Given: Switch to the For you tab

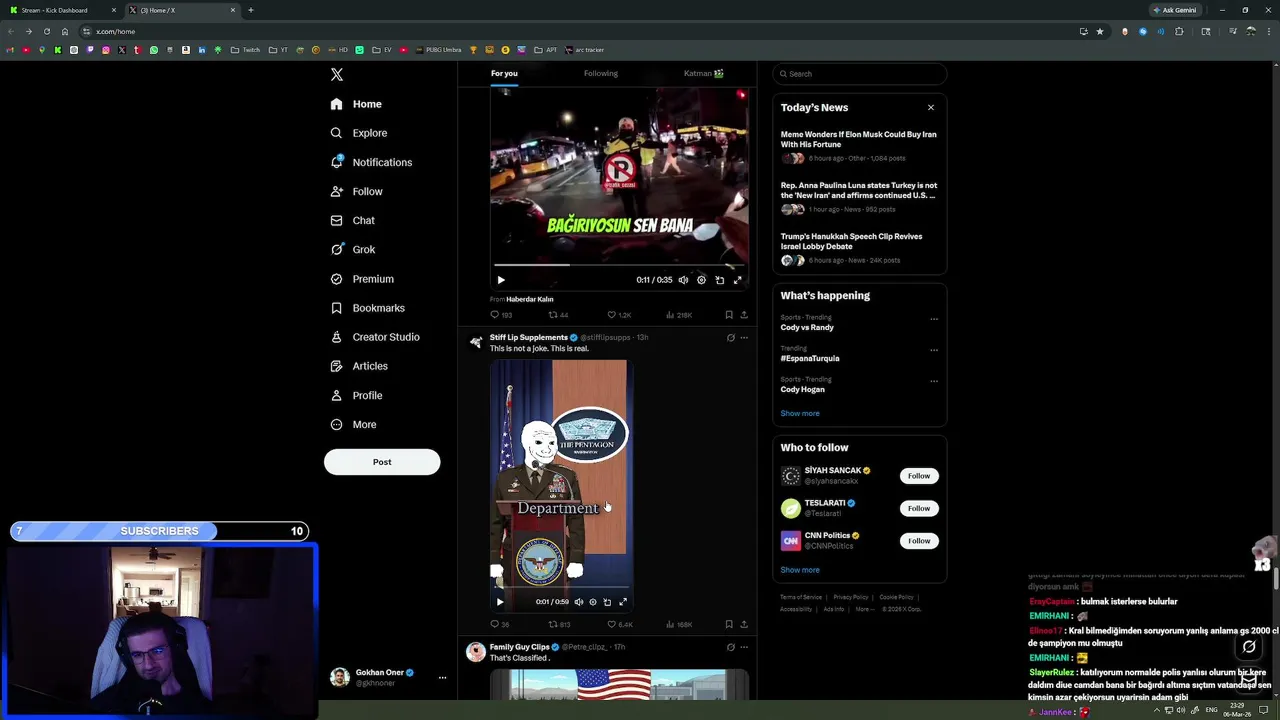Looking at the screenshot, I should pos(504,73).
